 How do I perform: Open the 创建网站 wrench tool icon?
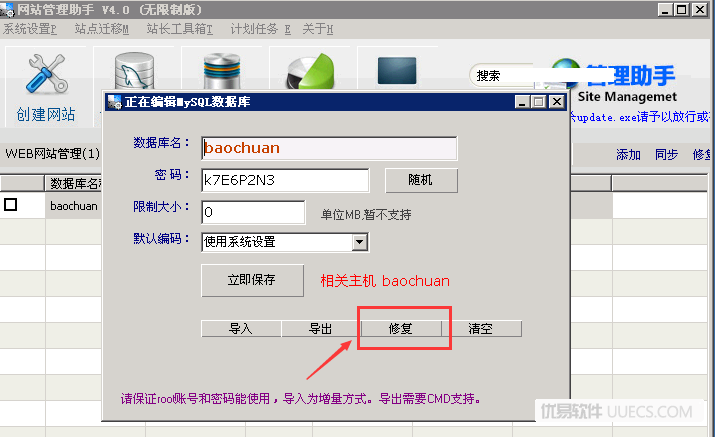coord(47,74)
